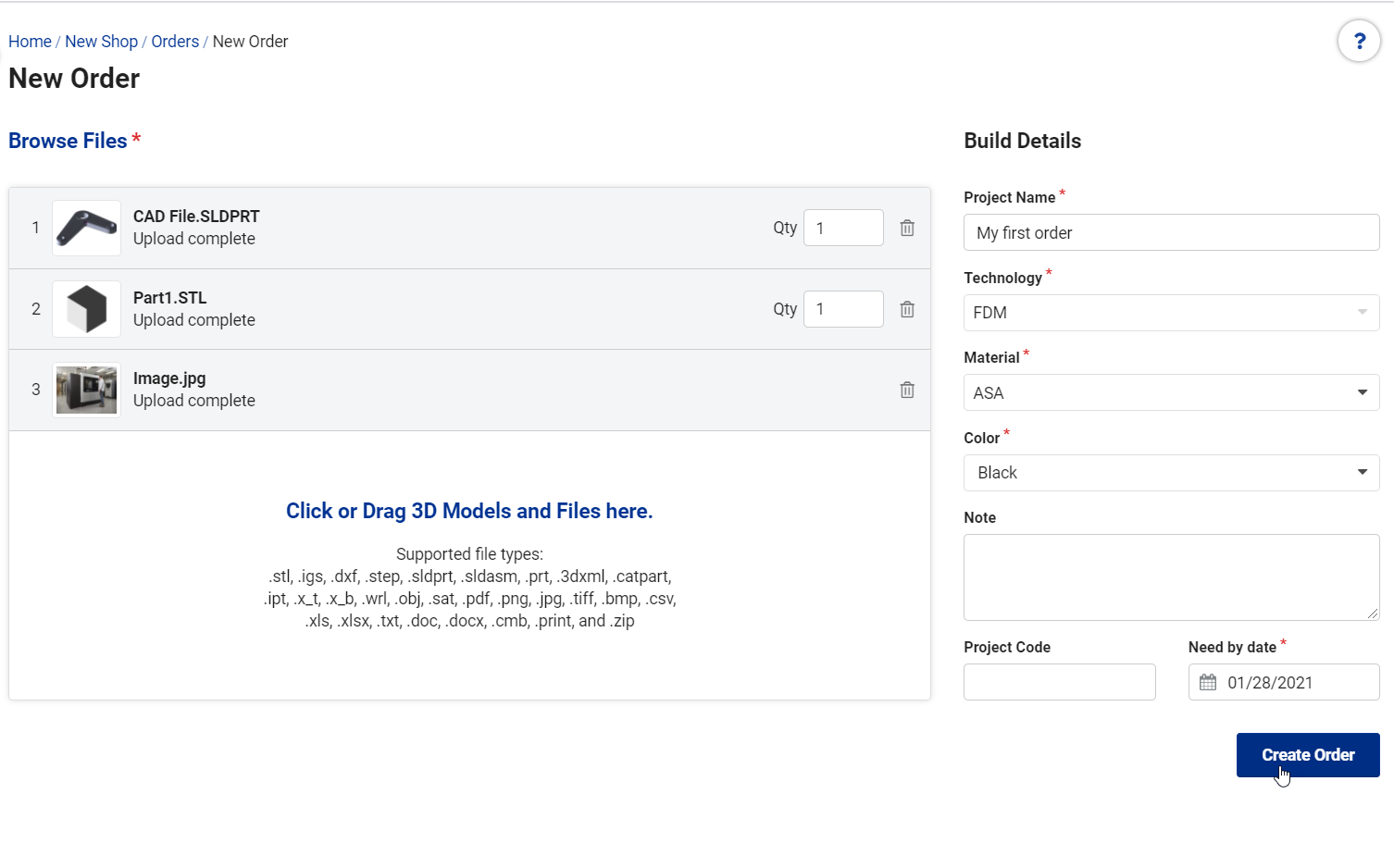This screenshot has height=868, width=1394.
Task: Open the help question mark icon
Action: [x=1359, y=42]
